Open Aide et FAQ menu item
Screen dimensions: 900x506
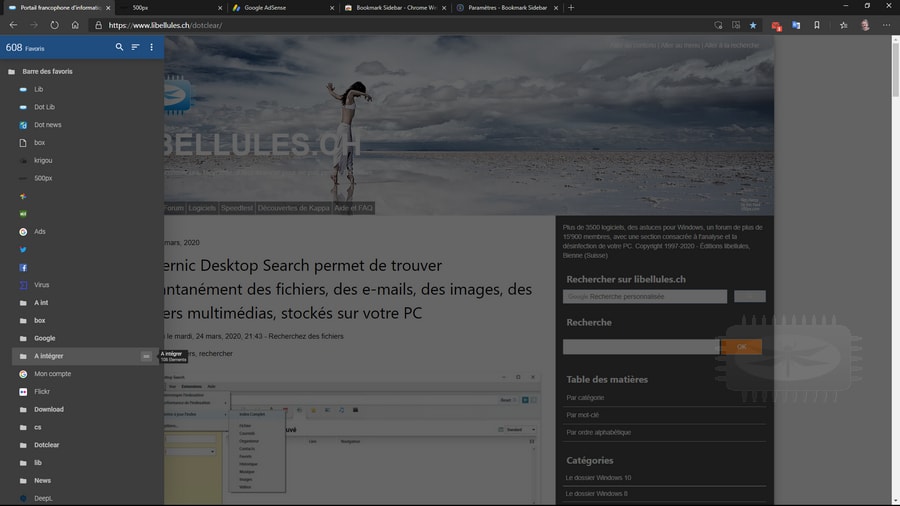click(x=354, y=208)
